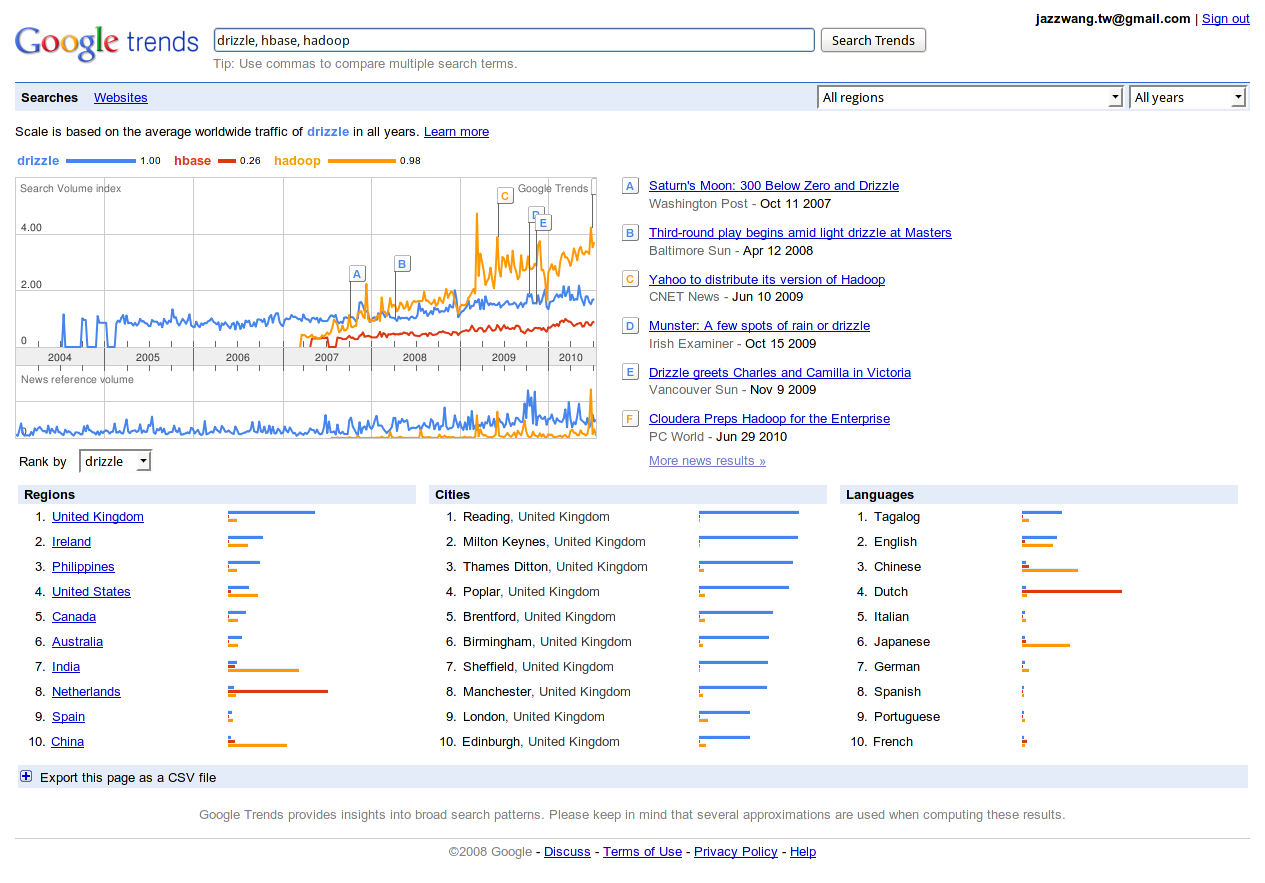Click the red Netherlands hbase bar
Viewport: 1265px width, 883px height.
[x=278, y=692]
